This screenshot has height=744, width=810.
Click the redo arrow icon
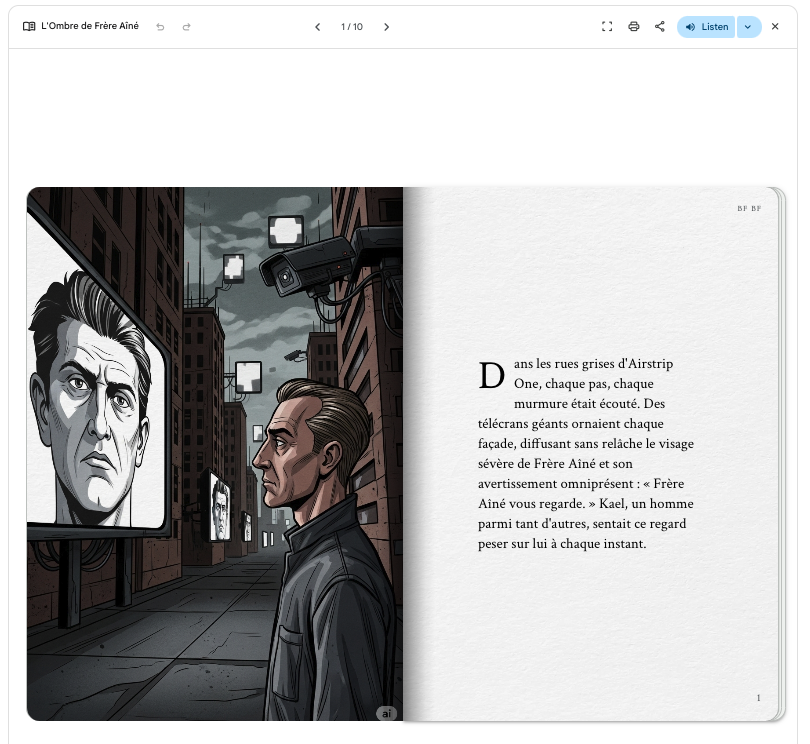pyautogui.click(x=186, y=27)
